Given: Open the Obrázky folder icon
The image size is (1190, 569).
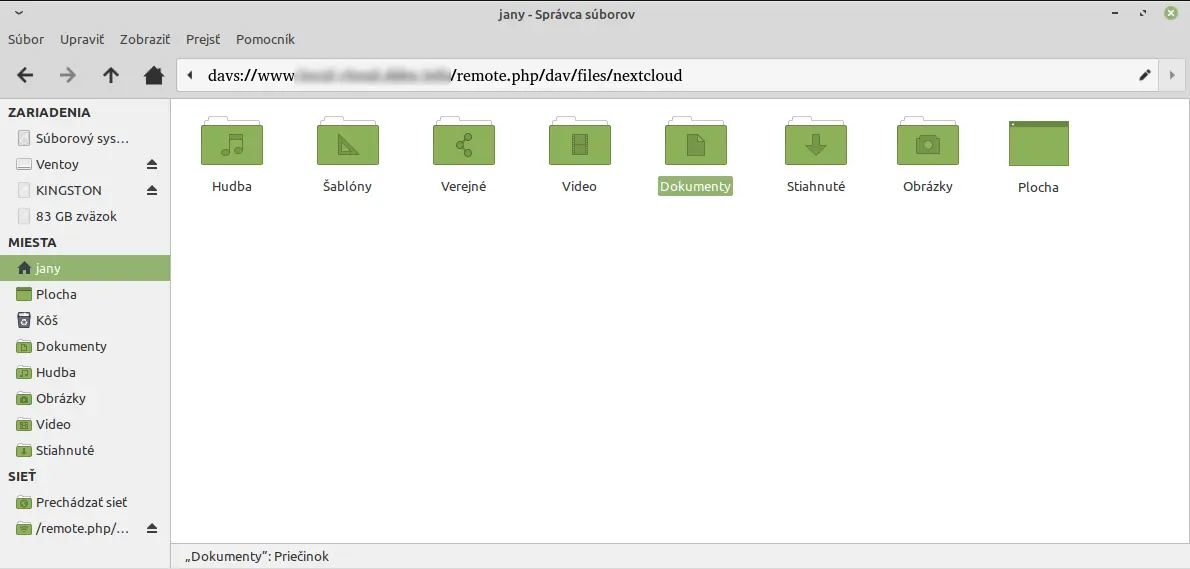Looking at the screenshot, I should [927, 141].
